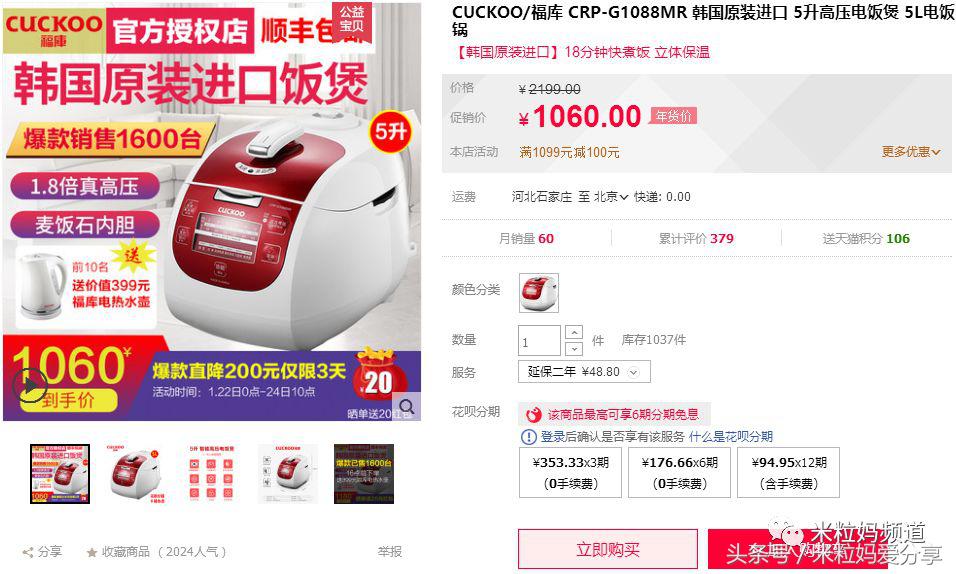Viewport: 956px width, 574px height.
Task: Choose the ¥94.95x12期 installment plan
Action: point(788,473)
